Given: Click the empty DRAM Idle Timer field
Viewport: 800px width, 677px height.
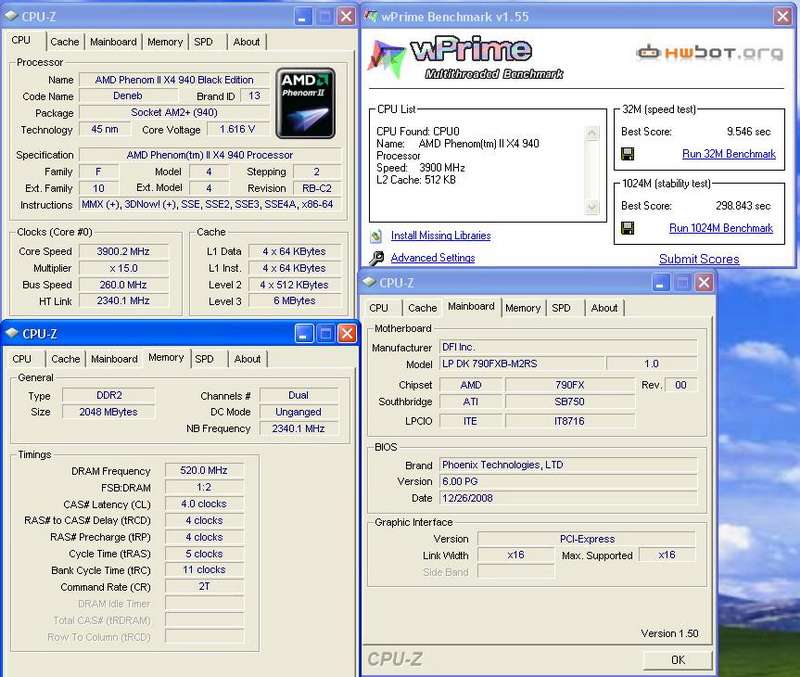Looking at the screenshot, I should (204, 604).
